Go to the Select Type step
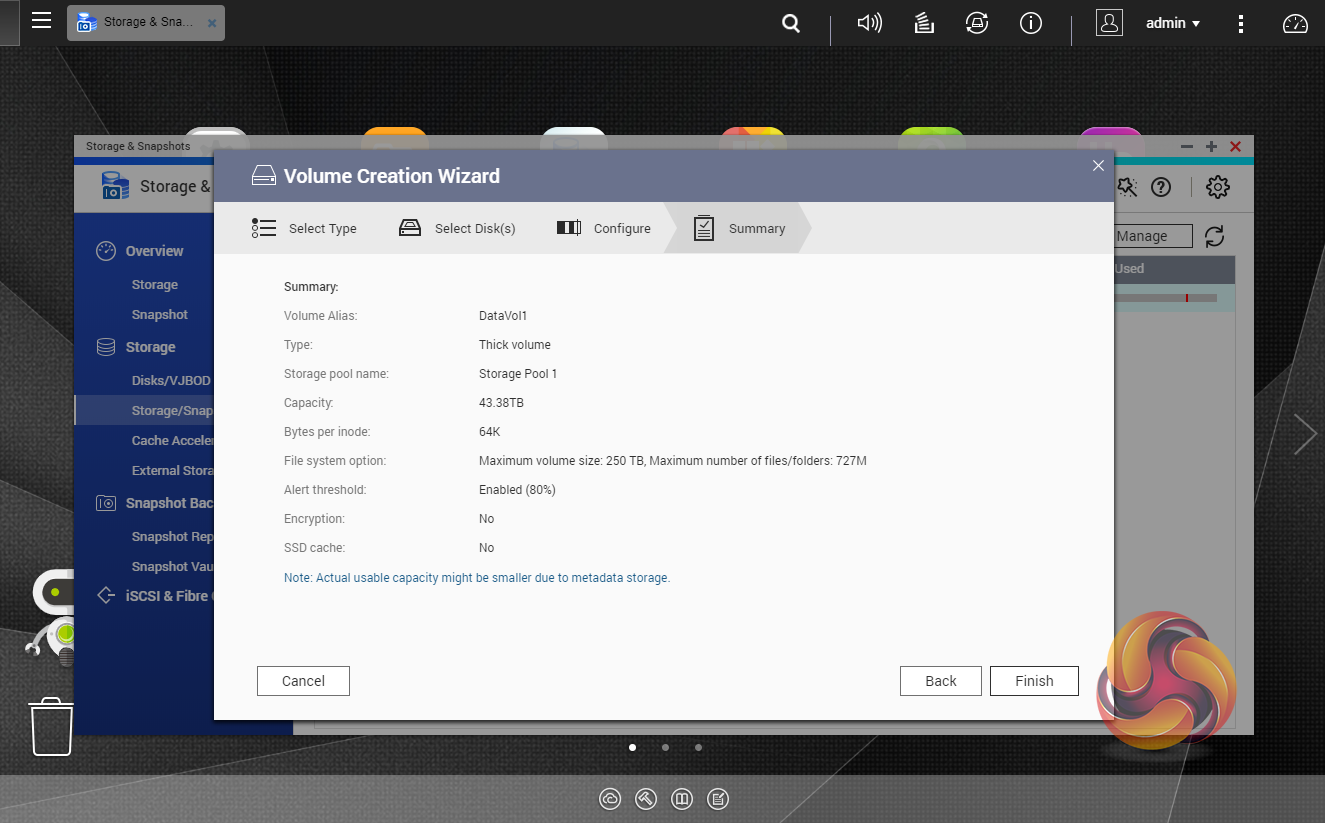Viewport: 1326px width, 824px height. (x=305, y=228)
